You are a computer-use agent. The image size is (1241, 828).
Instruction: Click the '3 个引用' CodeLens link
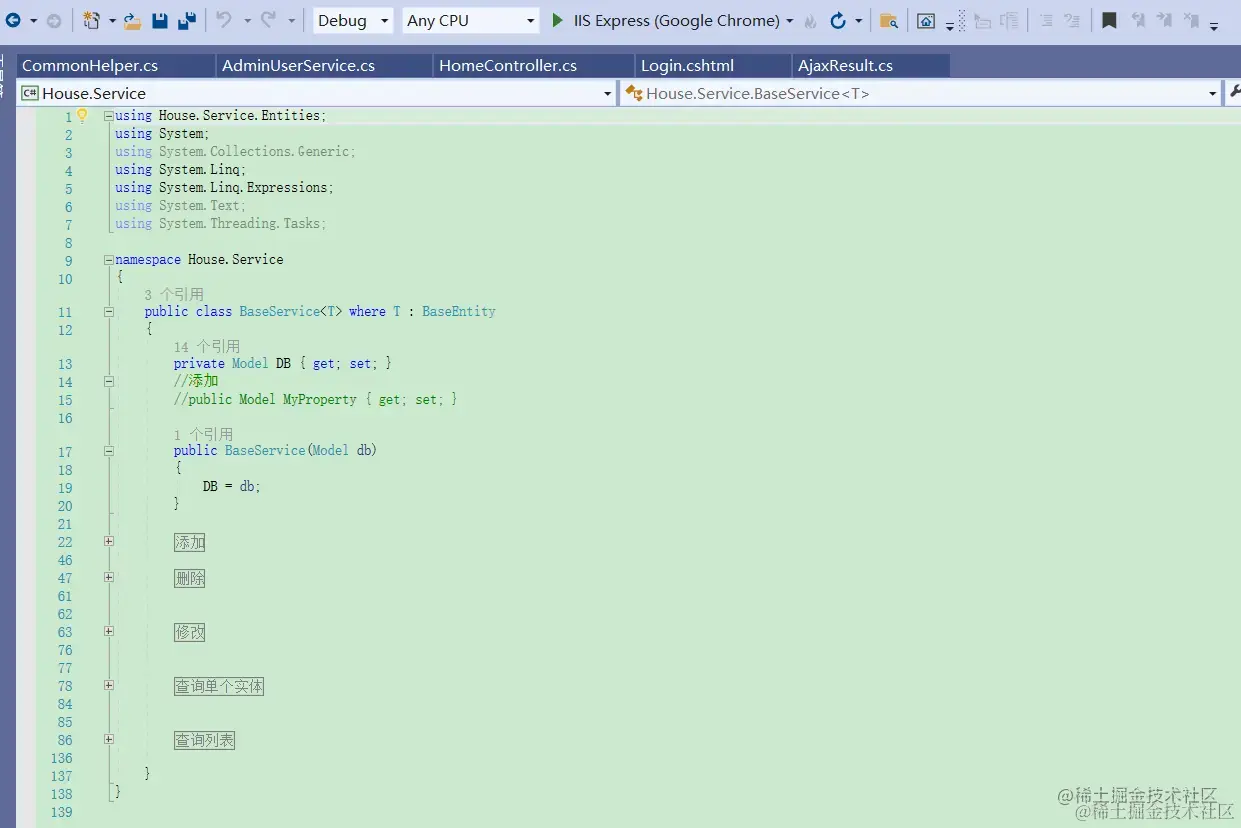[174, 295]
